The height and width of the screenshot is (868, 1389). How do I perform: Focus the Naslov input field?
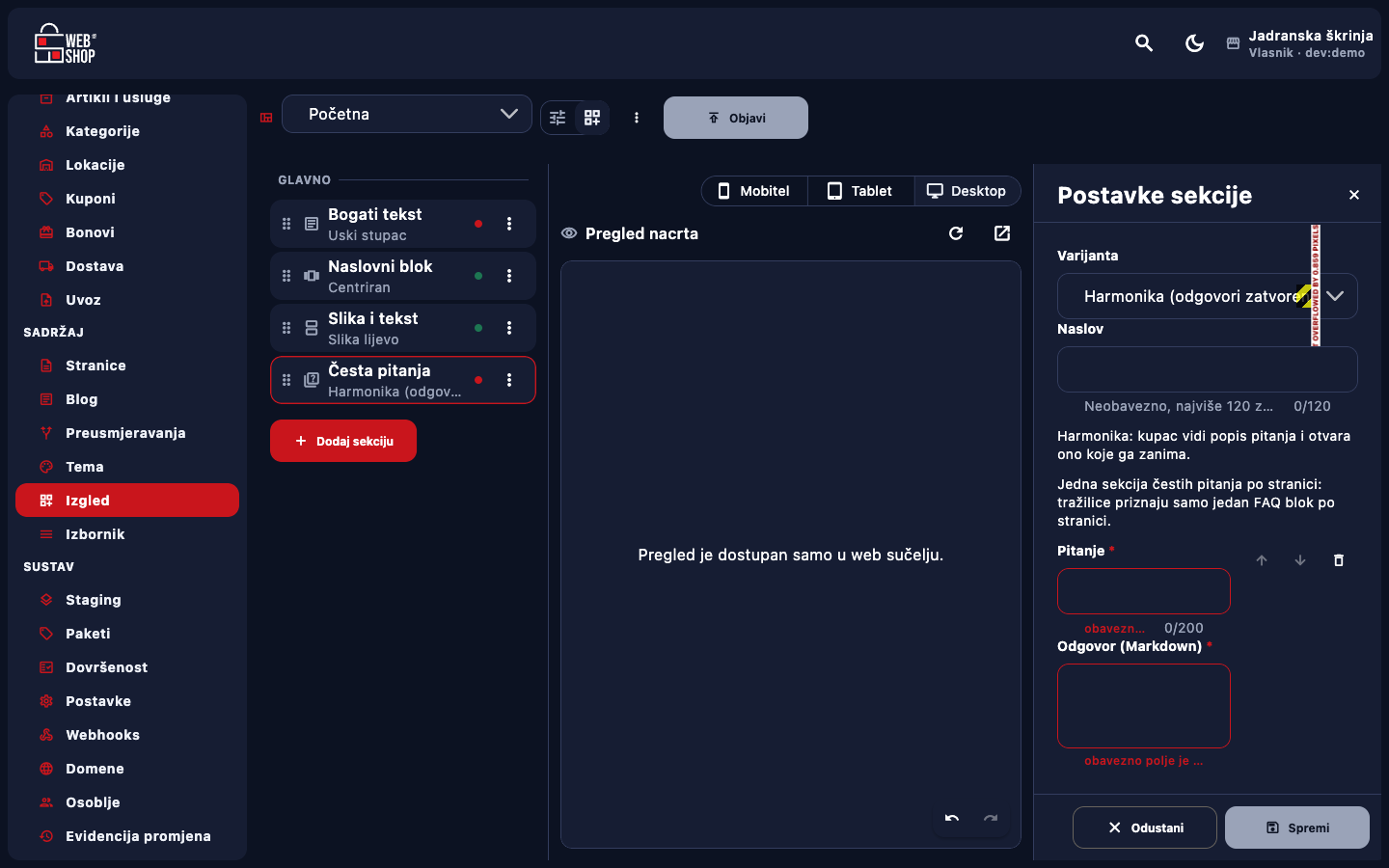coord(1208,369)
